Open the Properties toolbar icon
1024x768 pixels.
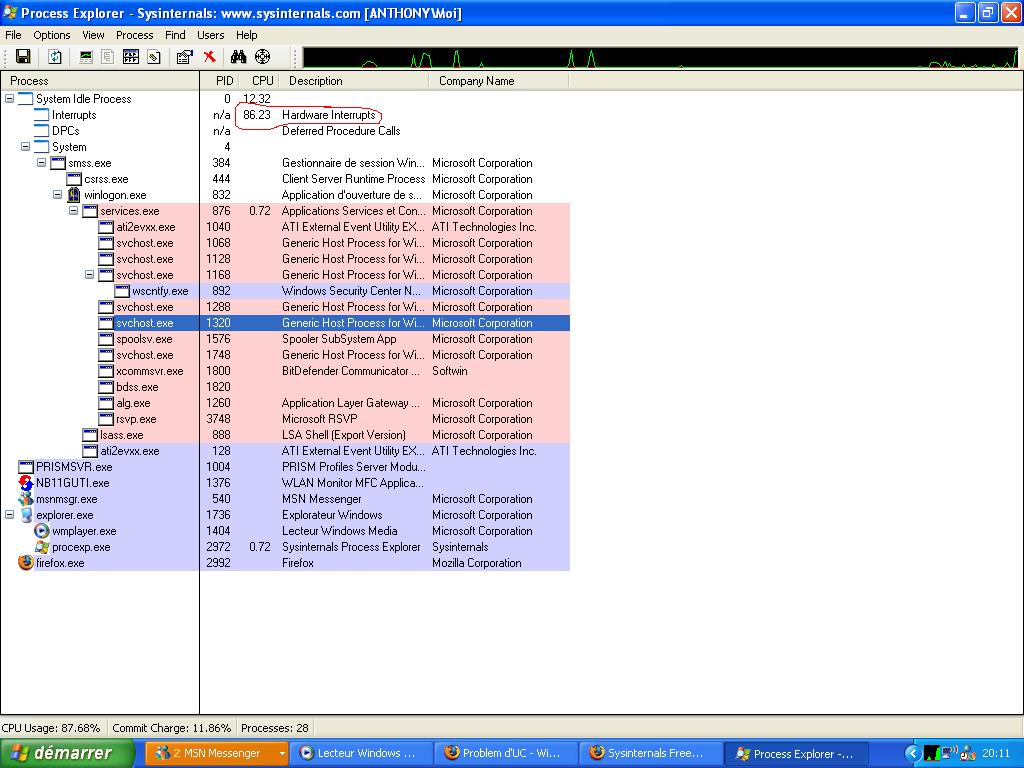tap(185, 57)
